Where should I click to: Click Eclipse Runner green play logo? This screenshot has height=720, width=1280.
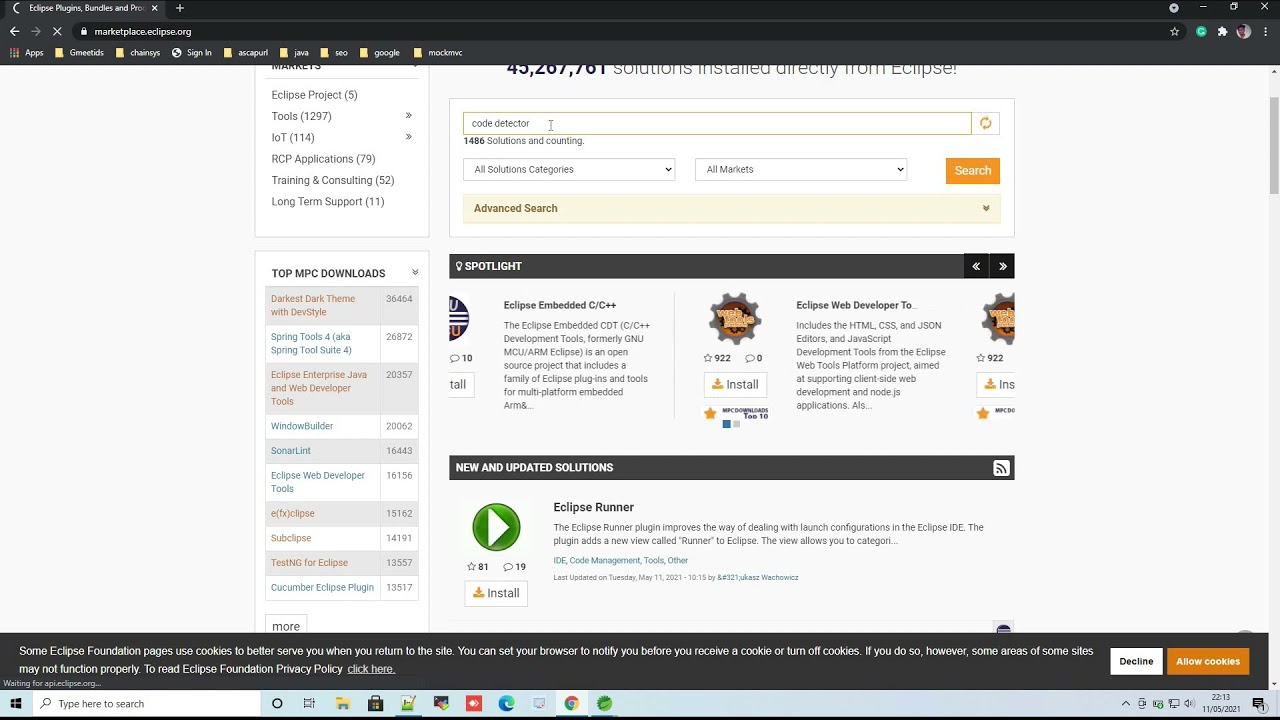coord(496,527)
